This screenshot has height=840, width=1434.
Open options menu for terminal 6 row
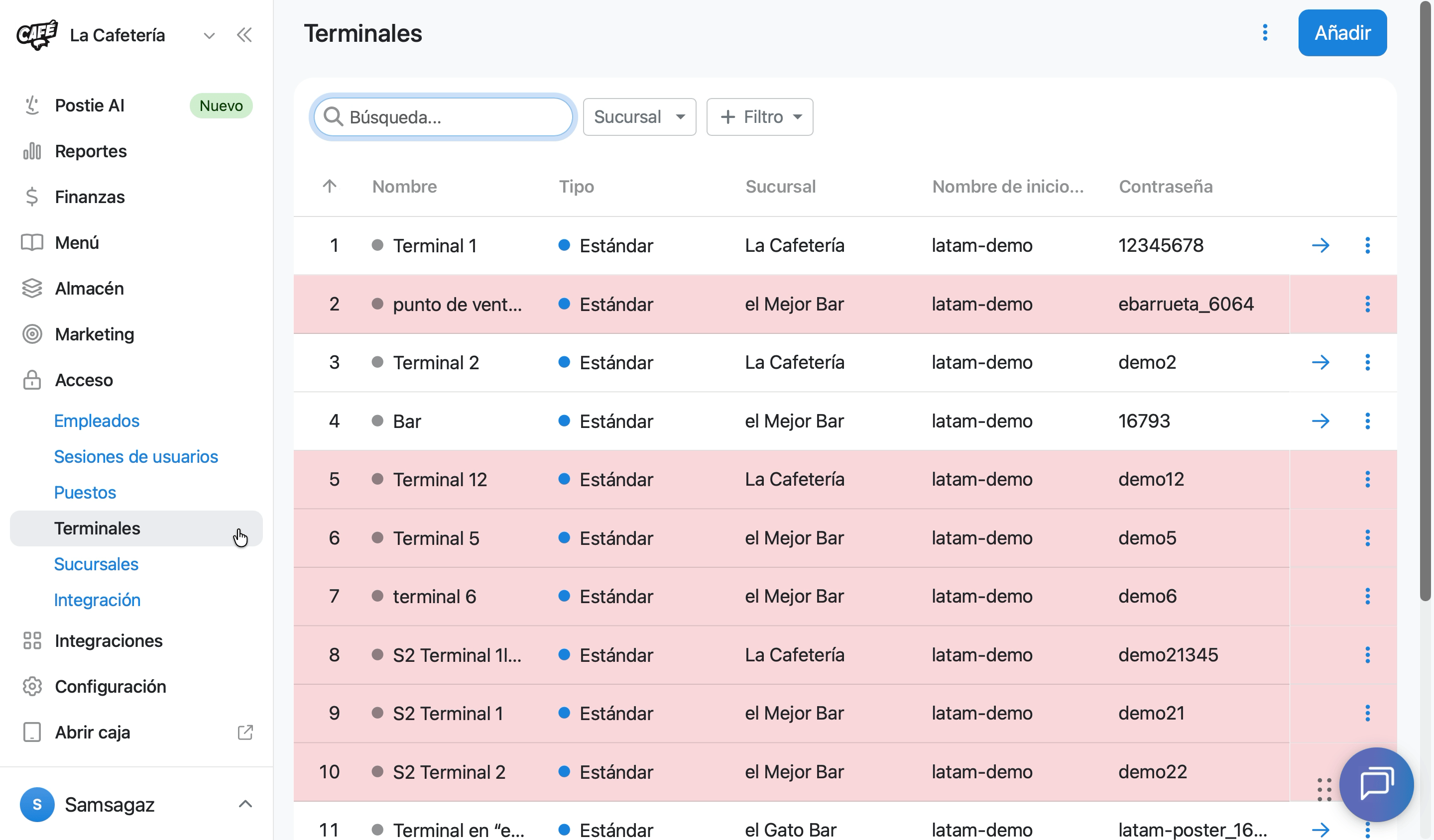coord(1367,597)
